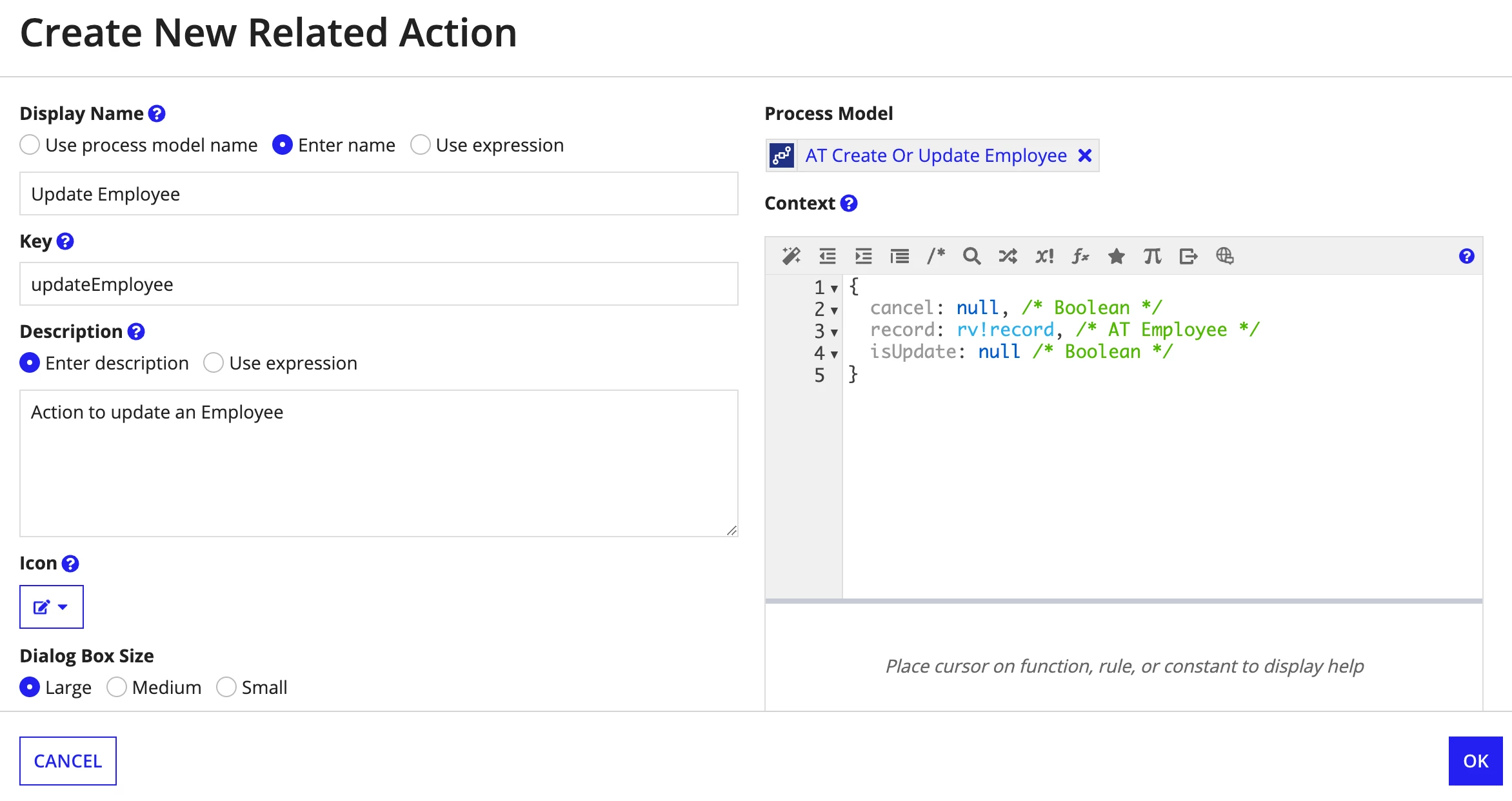Screen dimensions: 1512x801
Task: Select Use process model name option
Action: click(30, 145)
